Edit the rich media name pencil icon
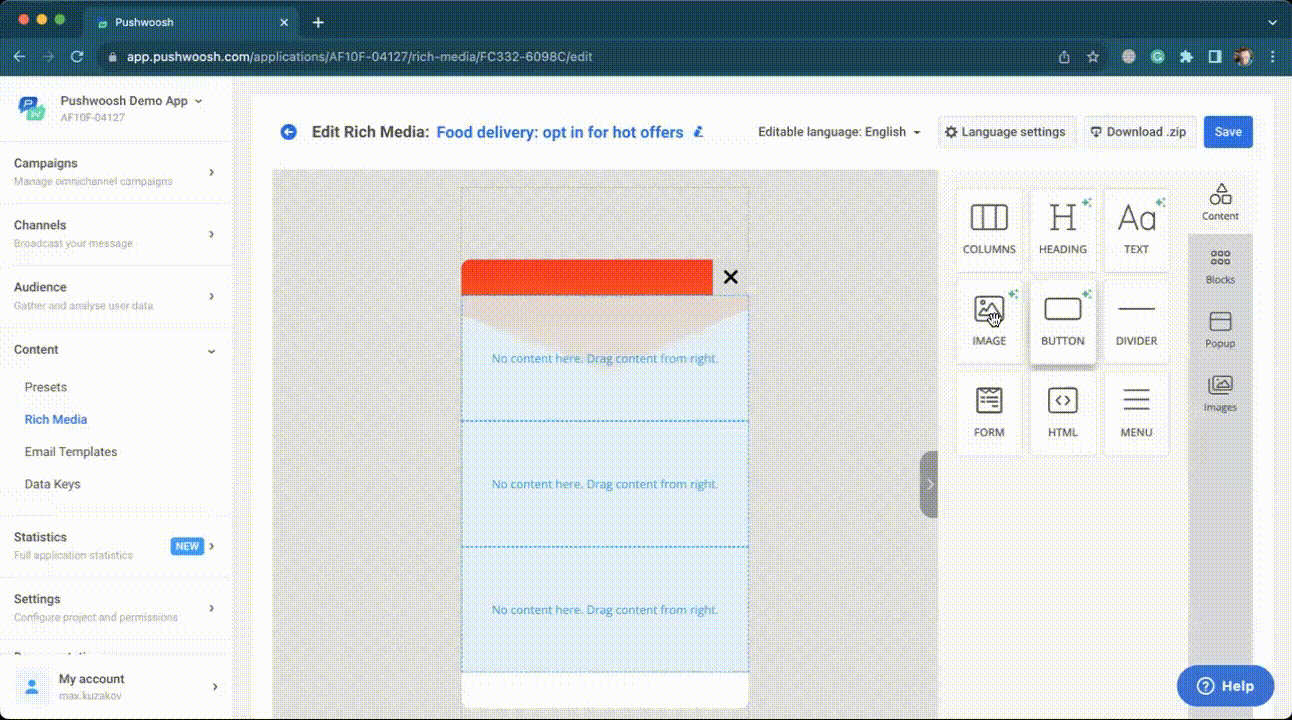Viewport: 1292px width, 720px height. (699, 132)
